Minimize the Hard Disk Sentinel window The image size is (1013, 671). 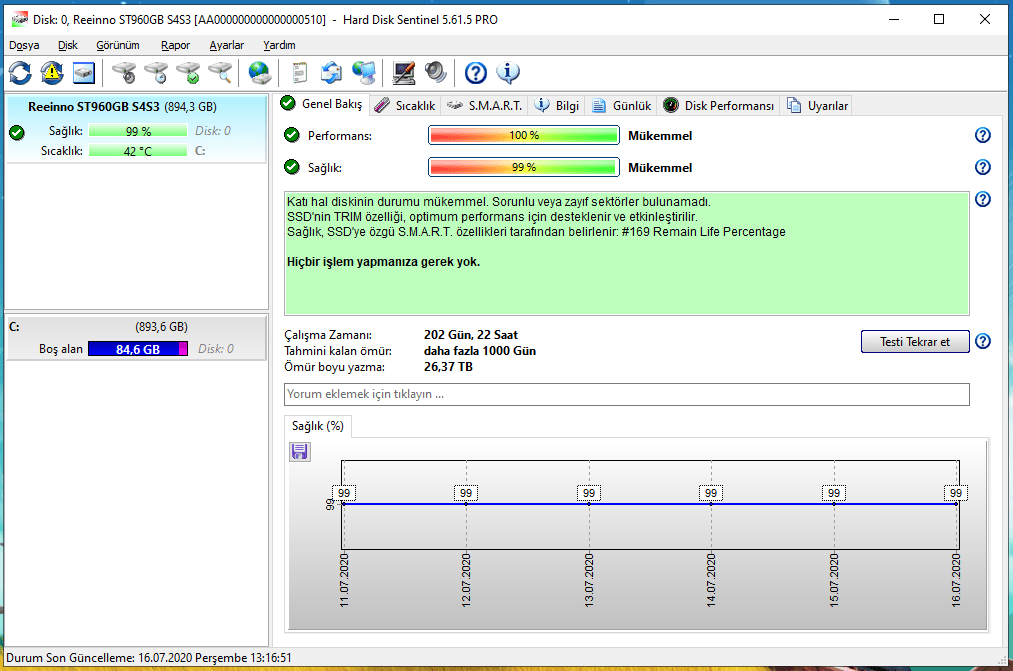[894, 19]
